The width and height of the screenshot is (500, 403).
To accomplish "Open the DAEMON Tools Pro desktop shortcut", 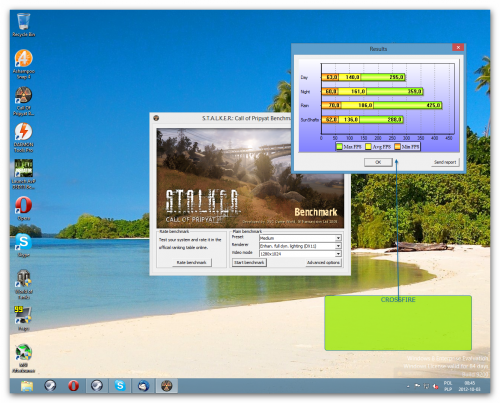I will coord(23,137).
